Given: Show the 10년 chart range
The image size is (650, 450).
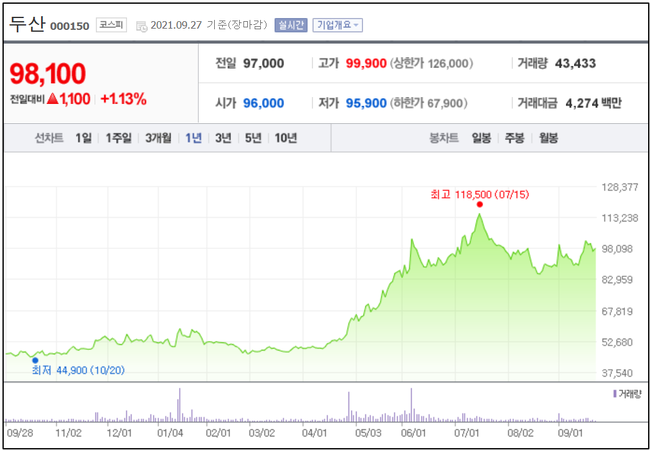Looking at the screenshot, I should pyautogui.click(x=286, y=138).
